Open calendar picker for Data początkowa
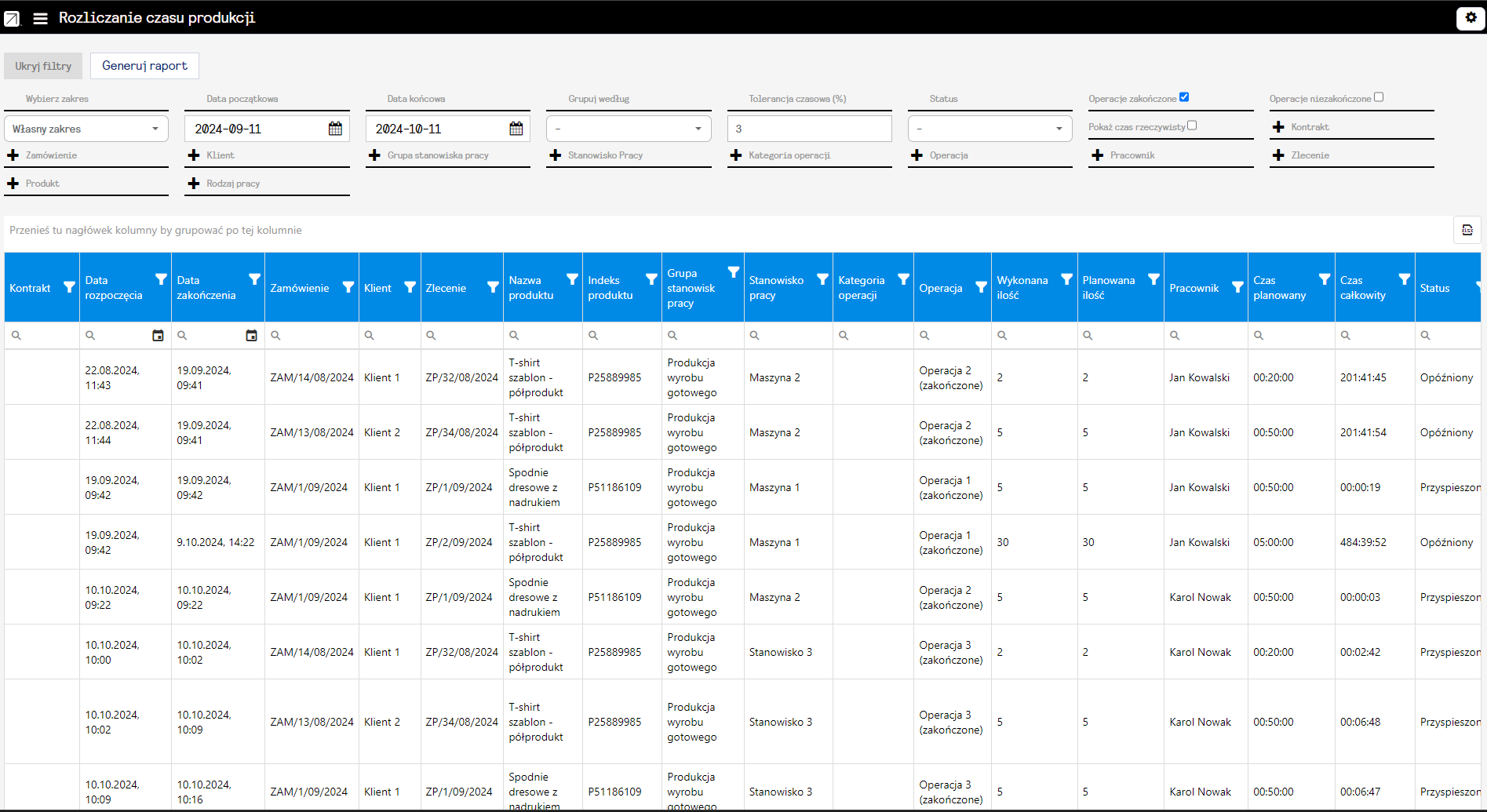The width and height of the screenshot is (1487, 812). (x=335, y=129)
